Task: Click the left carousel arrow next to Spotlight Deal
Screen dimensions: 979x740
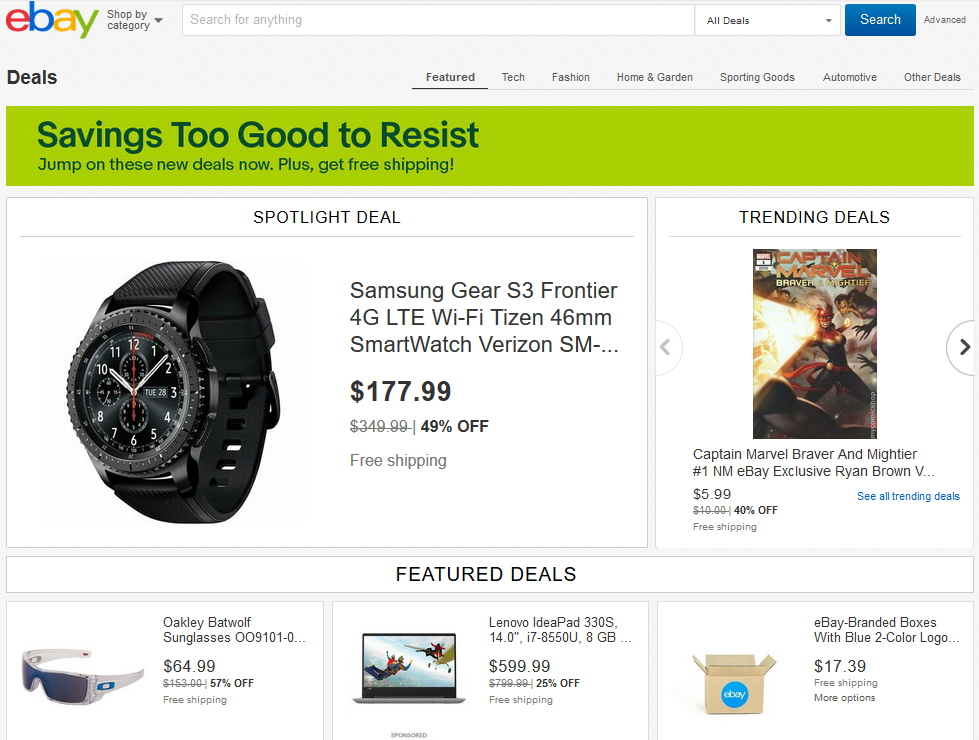Action: [x=666, y=347]
